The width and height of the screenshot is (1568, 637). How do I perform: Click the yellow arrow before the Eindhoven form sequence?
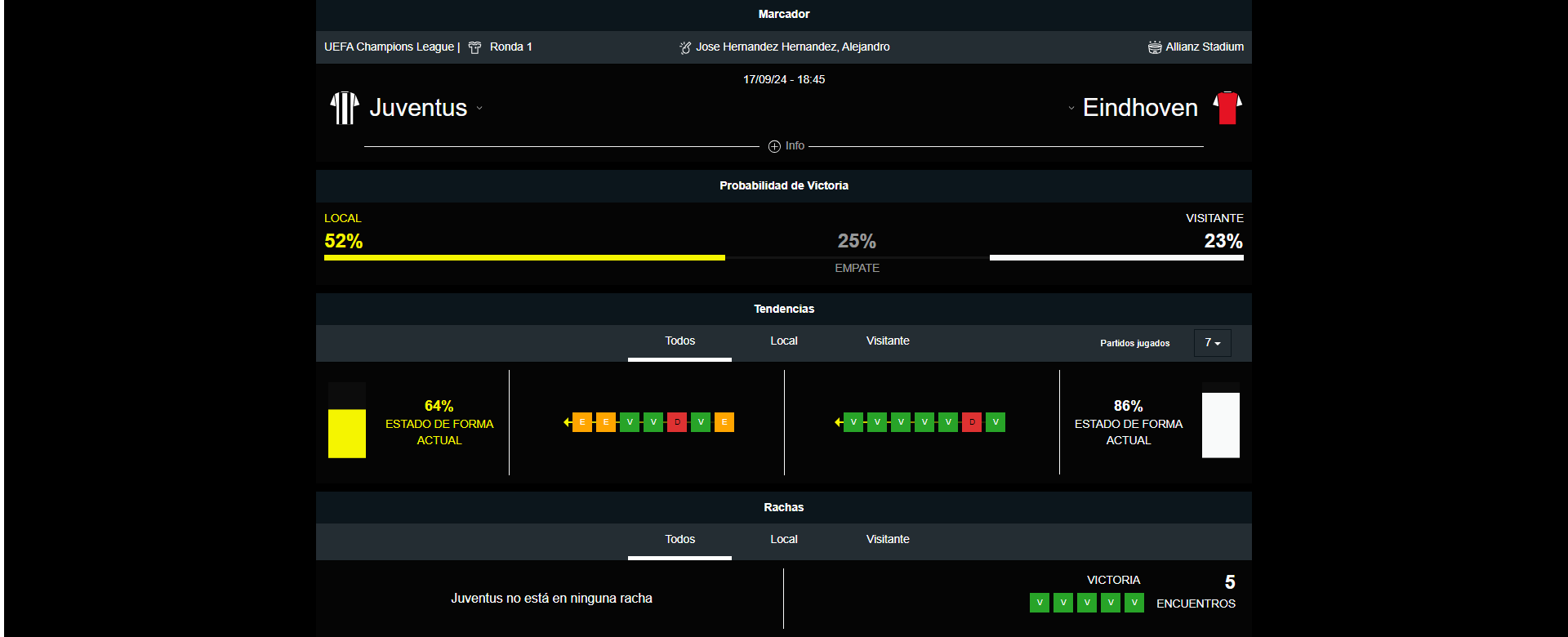(838, 422)
